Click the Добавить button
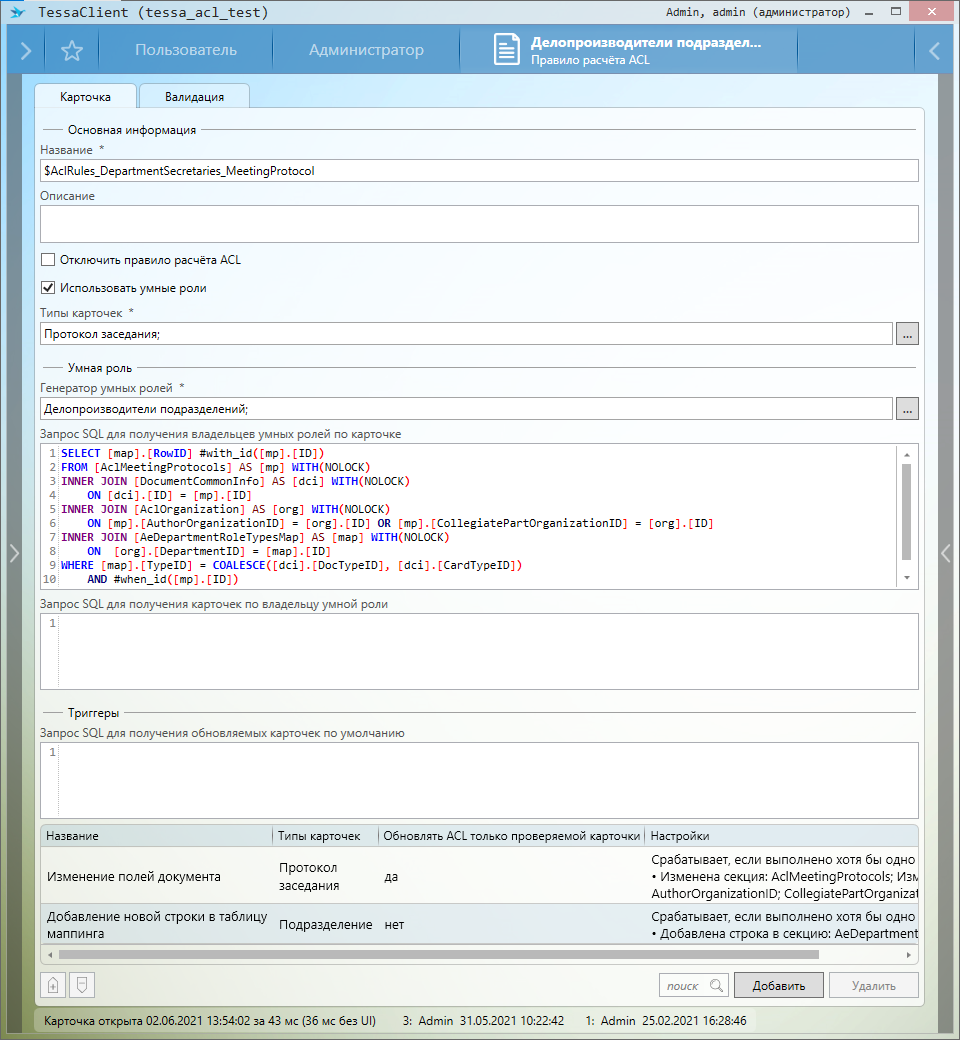Image resolution: width=960 pixels, height=1040 pixels. (778, 985)
